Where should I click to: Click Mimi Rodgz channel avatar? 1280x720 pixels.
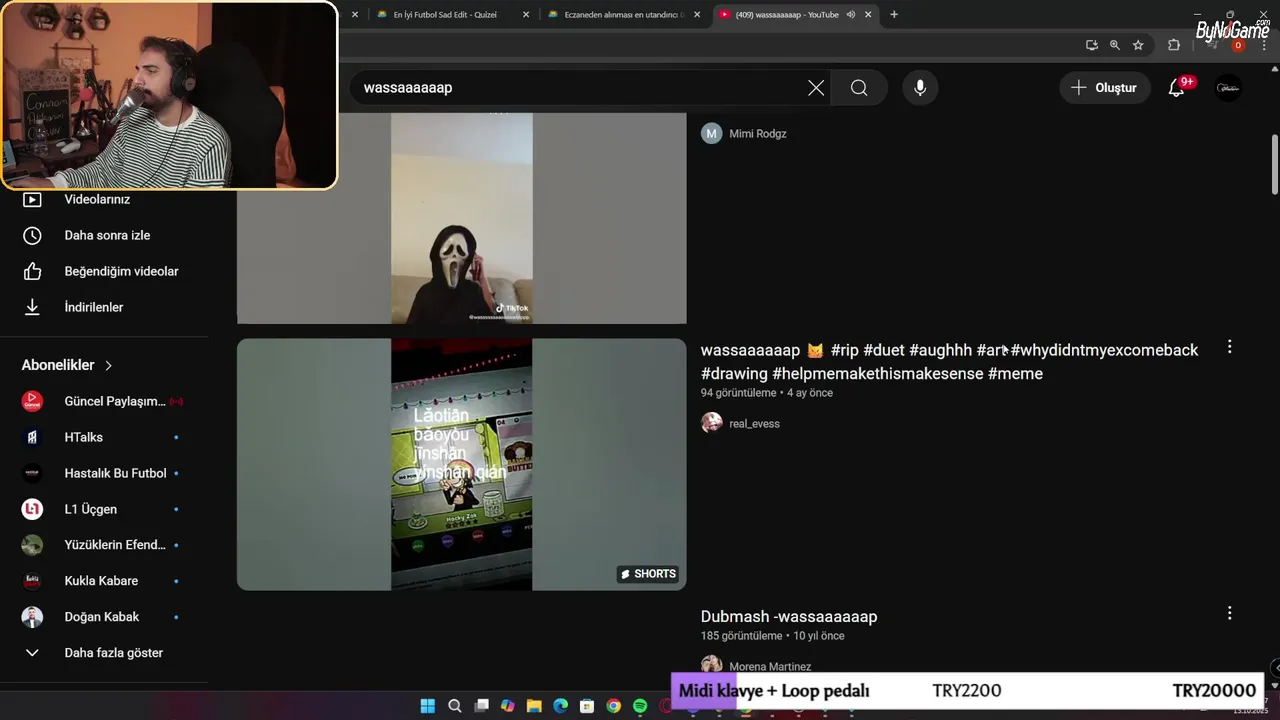coord(712,134)
